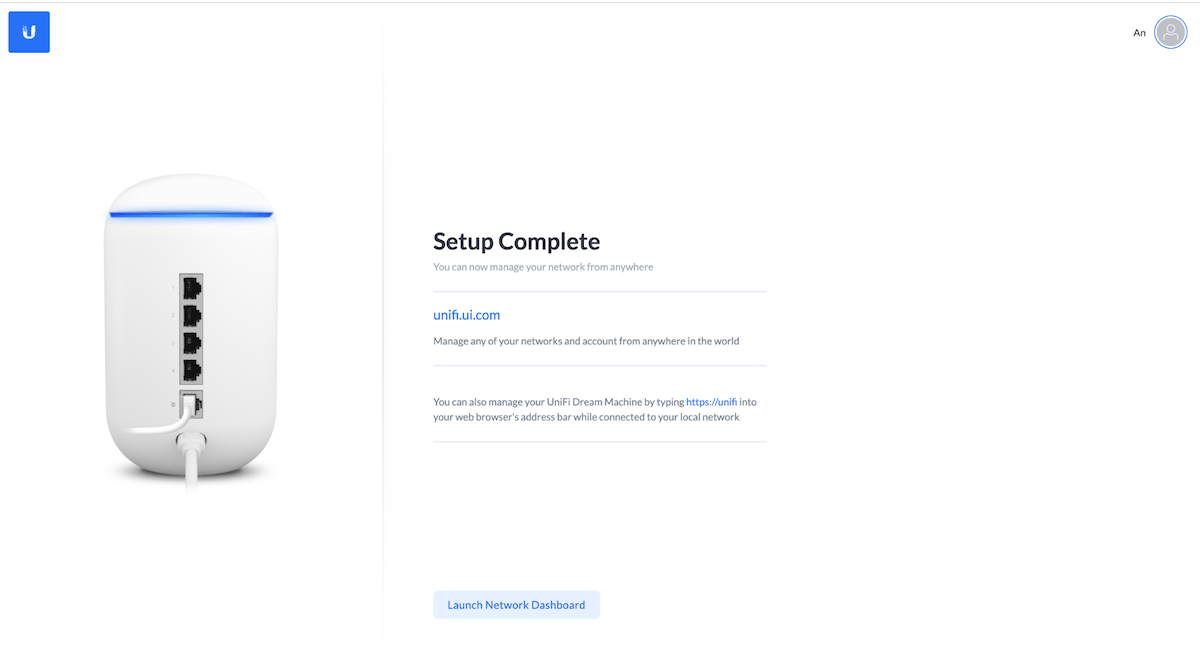Follow the https://unifi local link
This screenshot has height=661, width=1200.
pyautogui.click(x=711, y=402)
